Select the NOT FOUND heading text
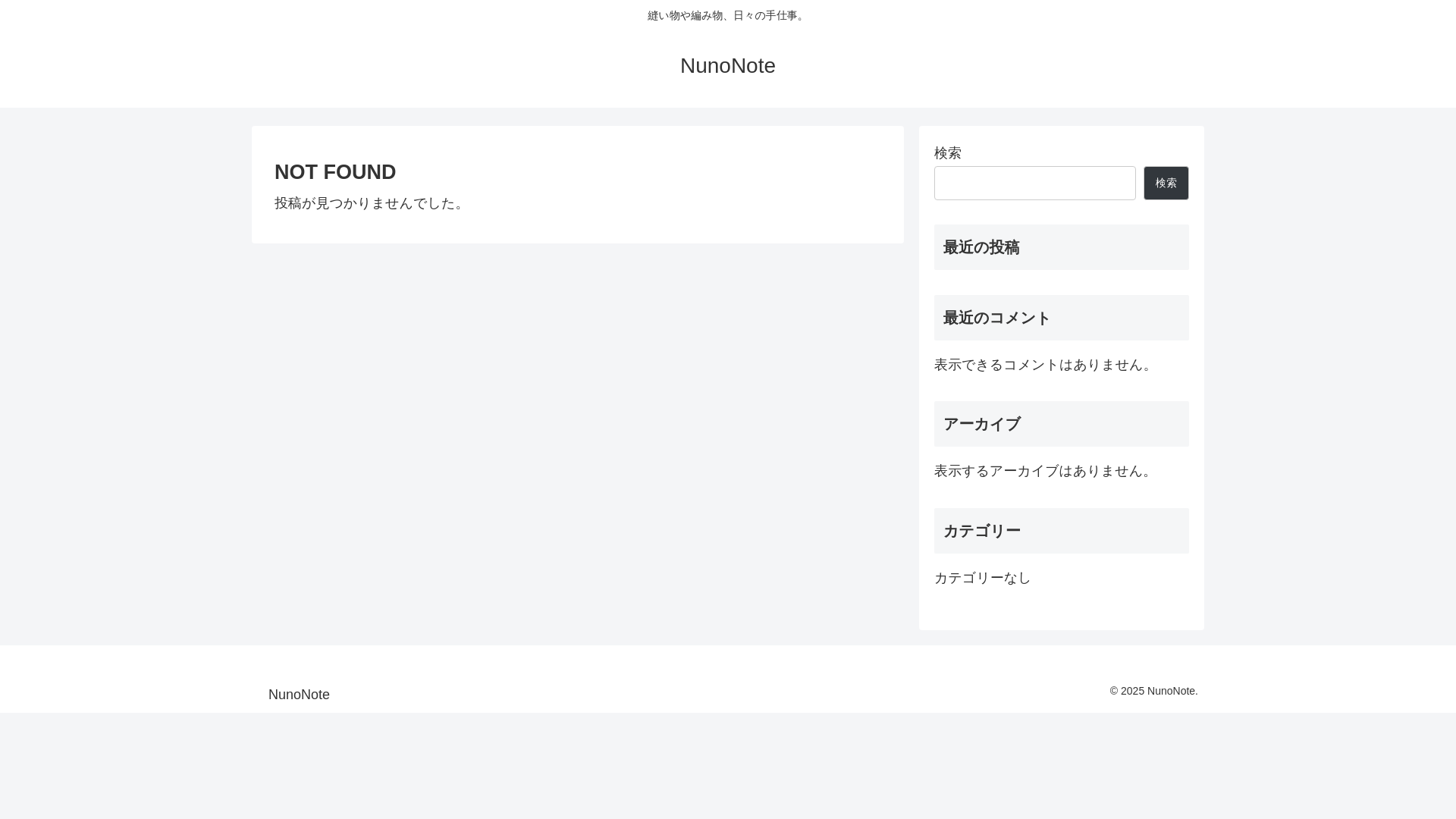The width and height of the screenshot is (1456, 819). tap(335, 172)
